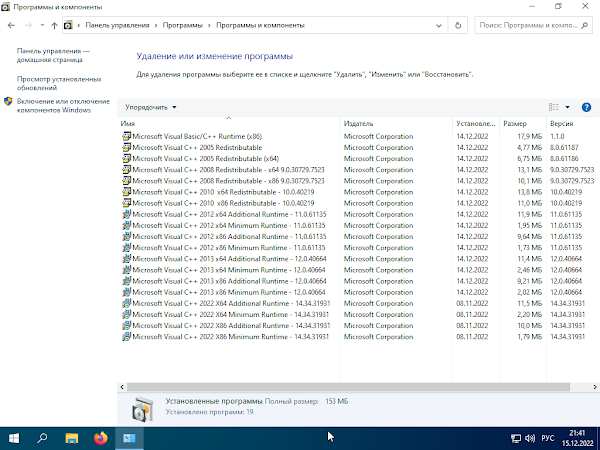
Task: Select Visual C++ 2013 x64 Minimum Runtime name
Action: tap(229, 270)
